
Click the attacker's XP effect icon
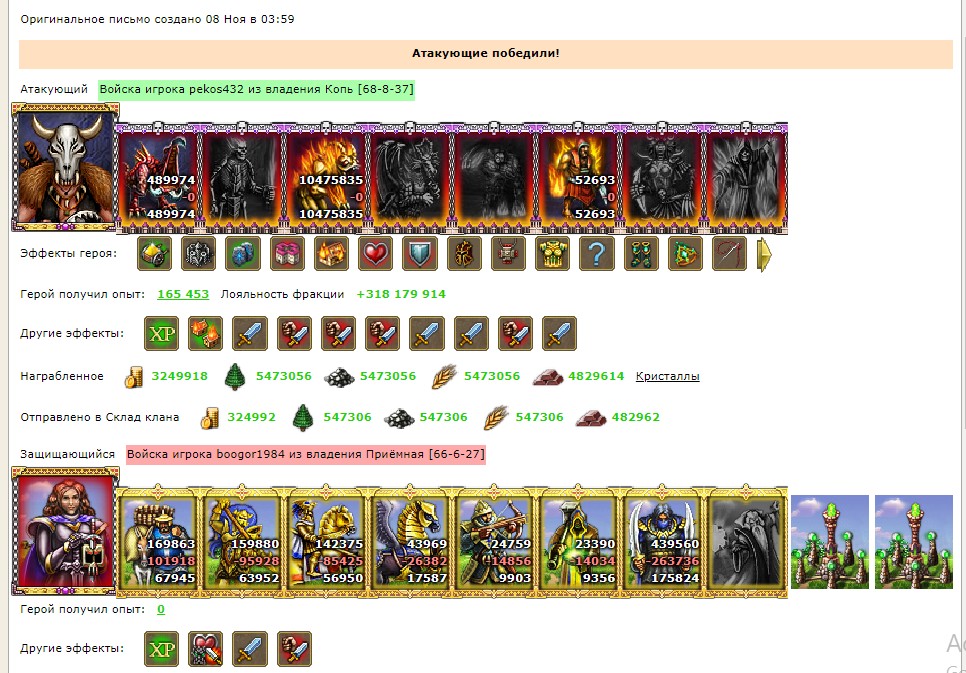coord(161,333)
